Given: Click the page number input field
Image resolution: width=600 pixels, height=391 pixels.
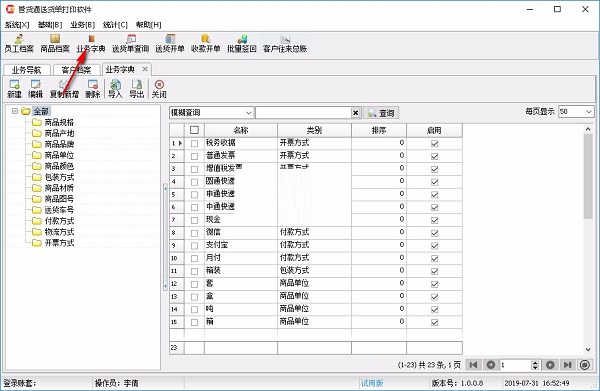Looking at the screenshot, I should (x=516, y=365).
